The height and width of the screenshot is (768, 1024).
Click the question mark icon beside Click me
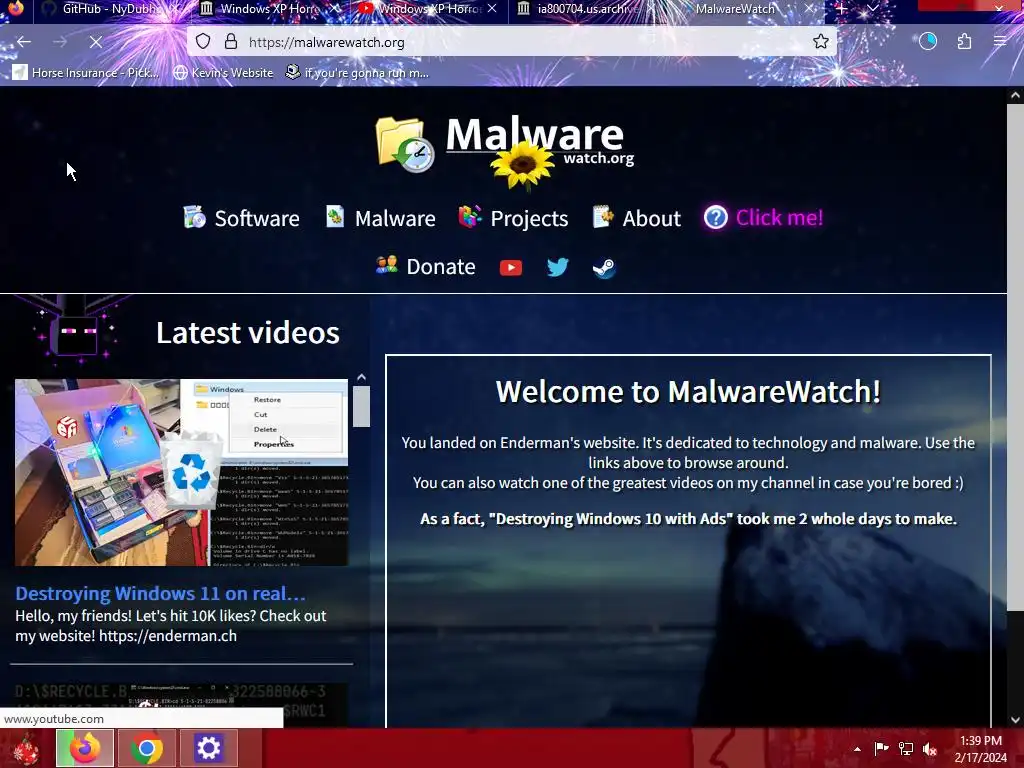(x=716, y=217)
